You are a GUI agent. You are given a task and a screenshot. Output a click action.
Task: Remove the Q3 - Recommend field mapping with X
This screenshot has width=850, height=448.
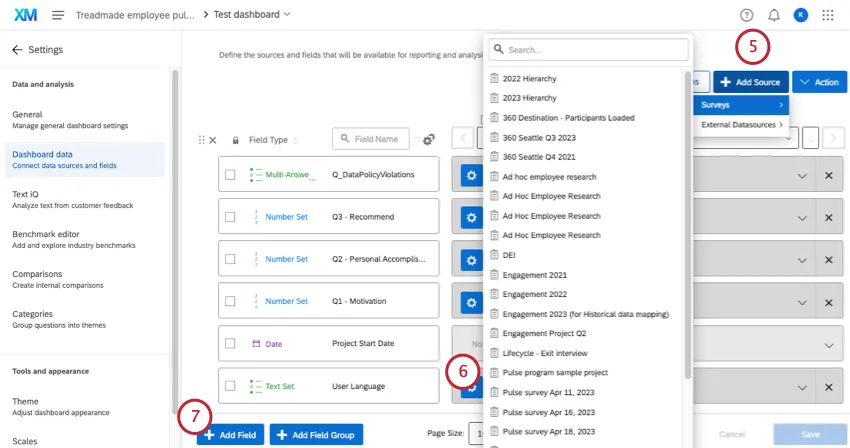pos(828,217)
